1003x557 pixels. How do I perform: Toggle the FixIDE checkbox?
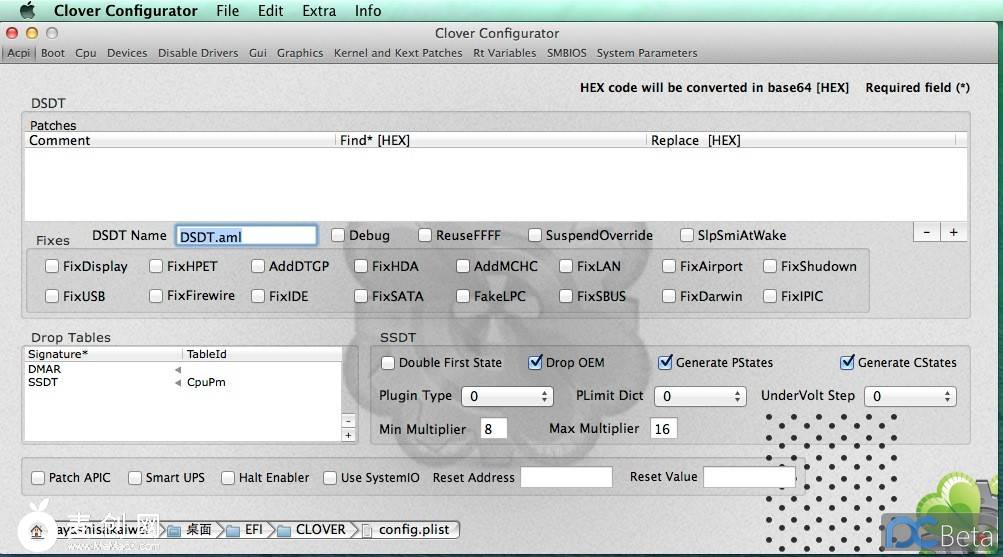258,296
